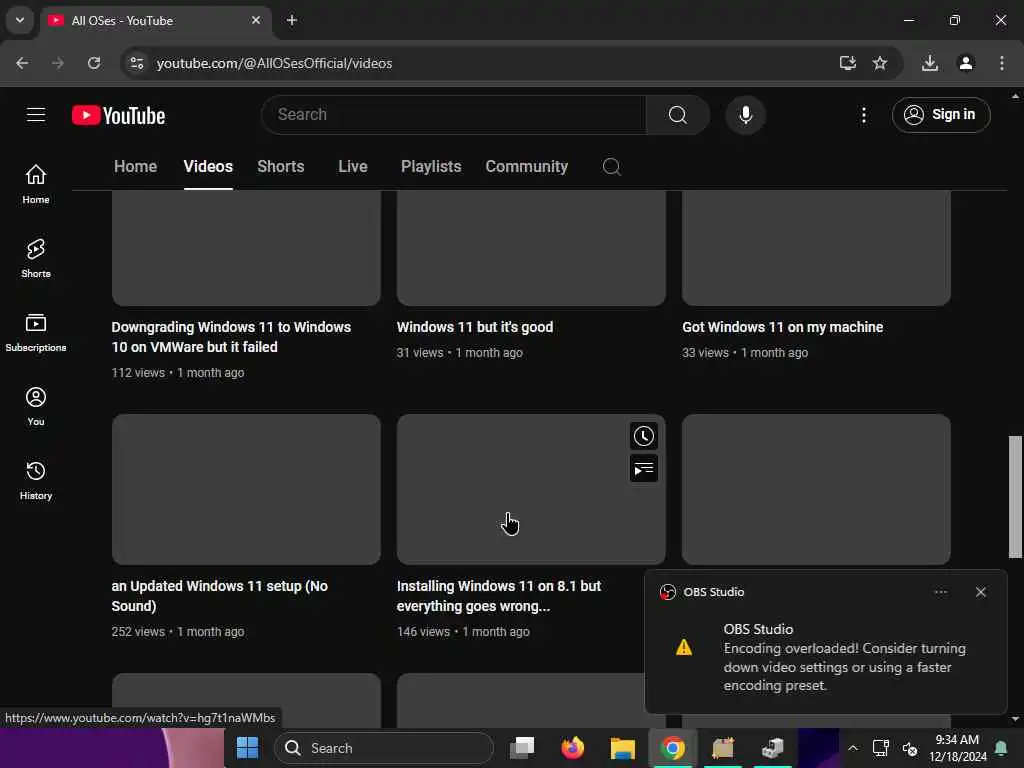The image size is (1024, 768).
Task: Open 'Installing Windows 11 on 8.1' title
Action: (499, 596)
